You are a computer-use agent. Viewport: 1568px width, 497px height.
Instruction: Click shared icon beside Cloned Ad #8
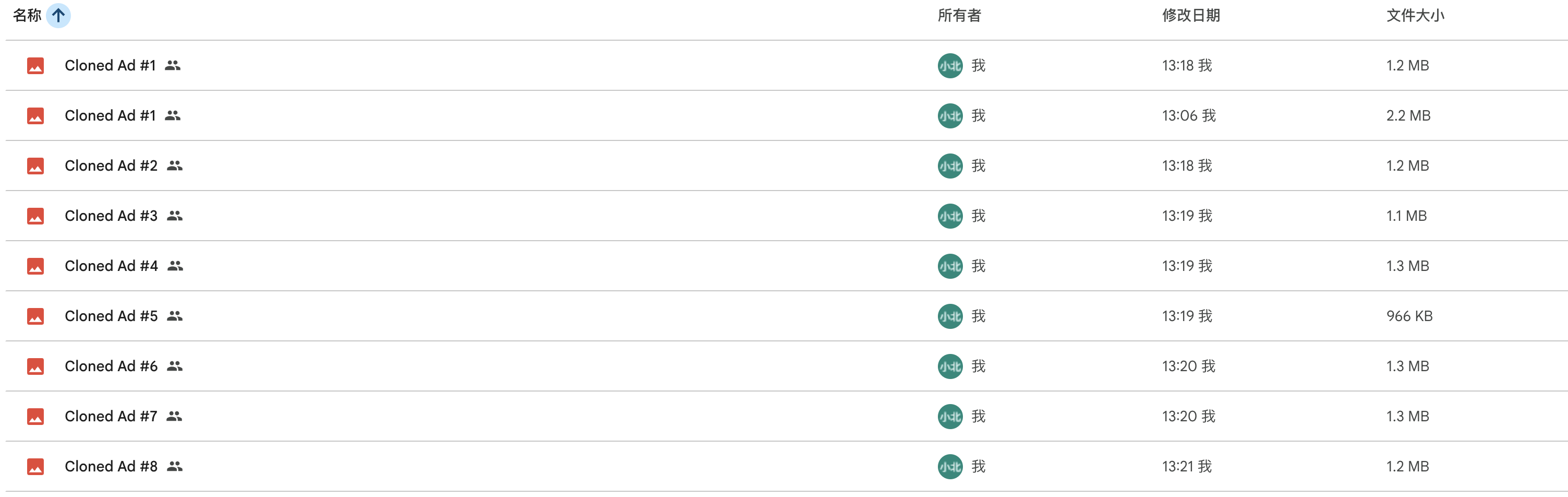(175, 467)
